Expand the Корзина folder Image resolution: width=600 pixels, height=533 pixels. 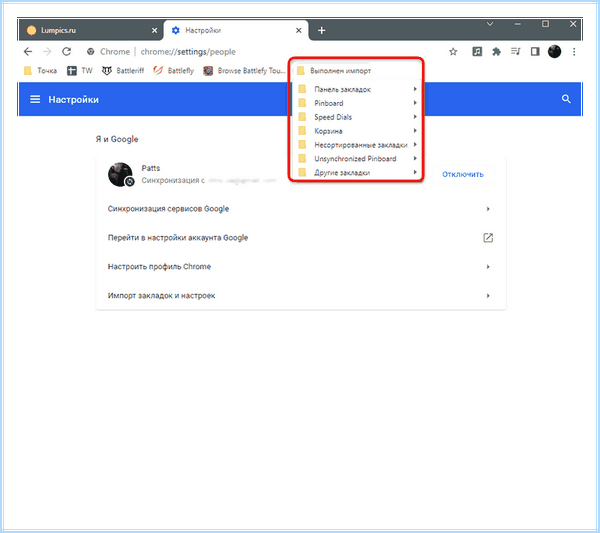tap(357, 131)
